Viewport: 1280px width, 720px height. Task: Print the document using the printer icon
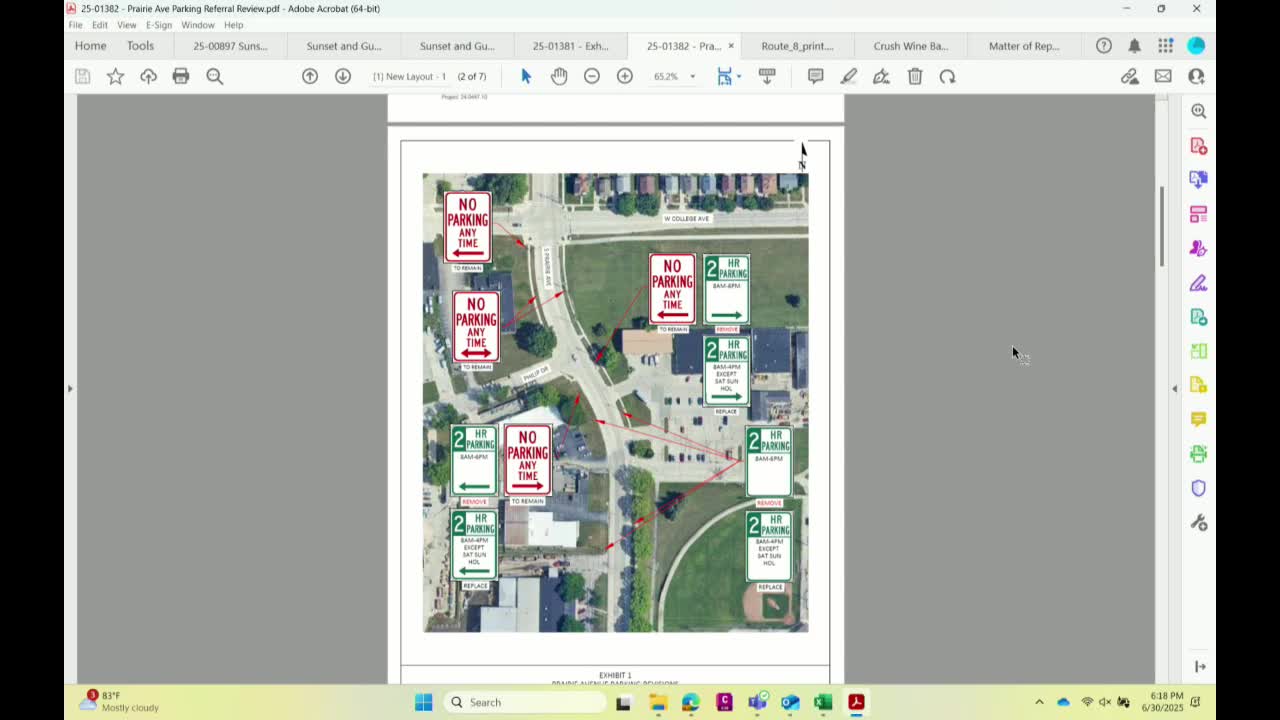(181, 76)
